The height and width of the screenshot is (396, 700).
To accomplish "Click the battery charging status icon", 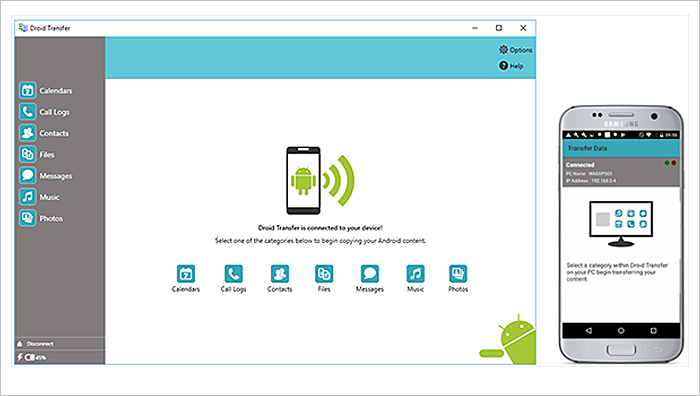I will [25, 357].
